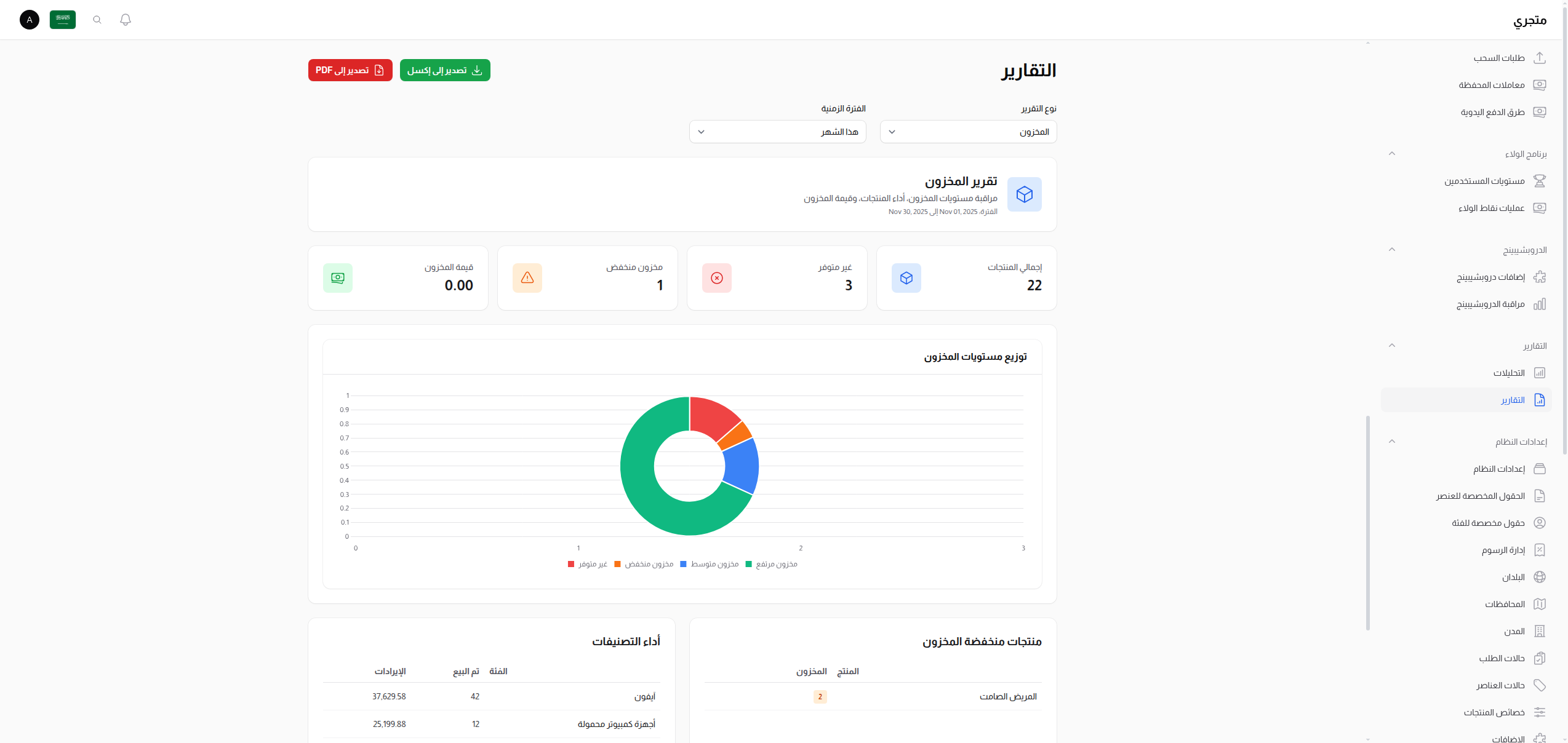Open report type dropdown المخزون
Screen dimensions: 1568x743
point(968,132)
